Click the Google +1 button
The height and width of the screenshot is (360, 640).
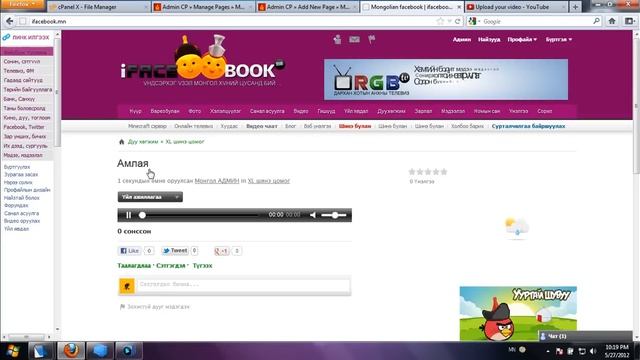pos(222,251)
